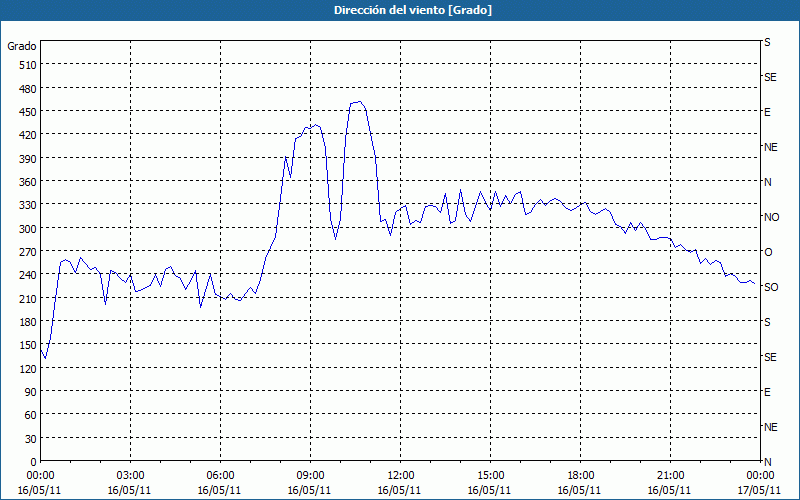Click the "E" compass label level with 450

[767, 112]
